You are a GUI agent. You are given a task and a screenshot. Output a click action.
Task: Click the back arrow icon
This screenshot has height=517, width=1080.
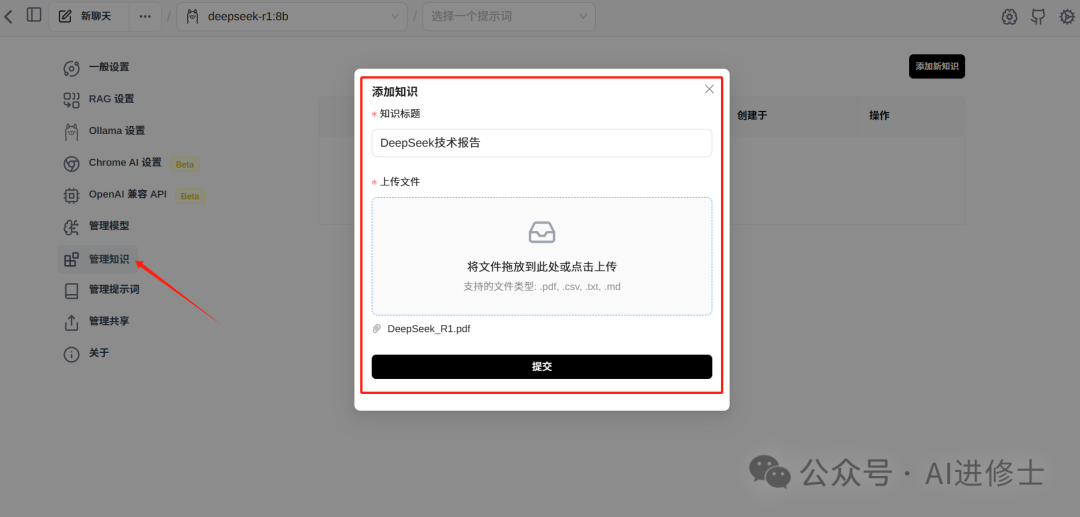[8, 16]
